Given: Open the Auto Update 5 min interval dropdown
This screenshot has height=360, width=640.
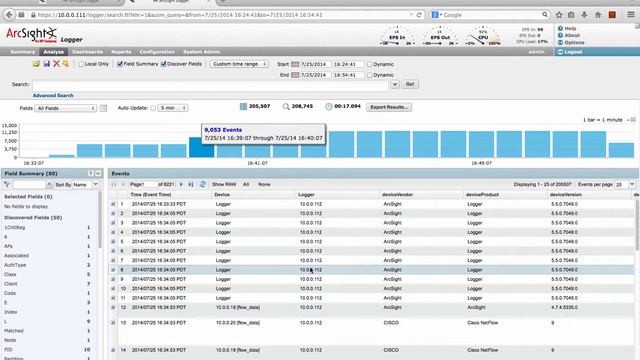Looking at the screenshot, I should click(x=173, y=108).
